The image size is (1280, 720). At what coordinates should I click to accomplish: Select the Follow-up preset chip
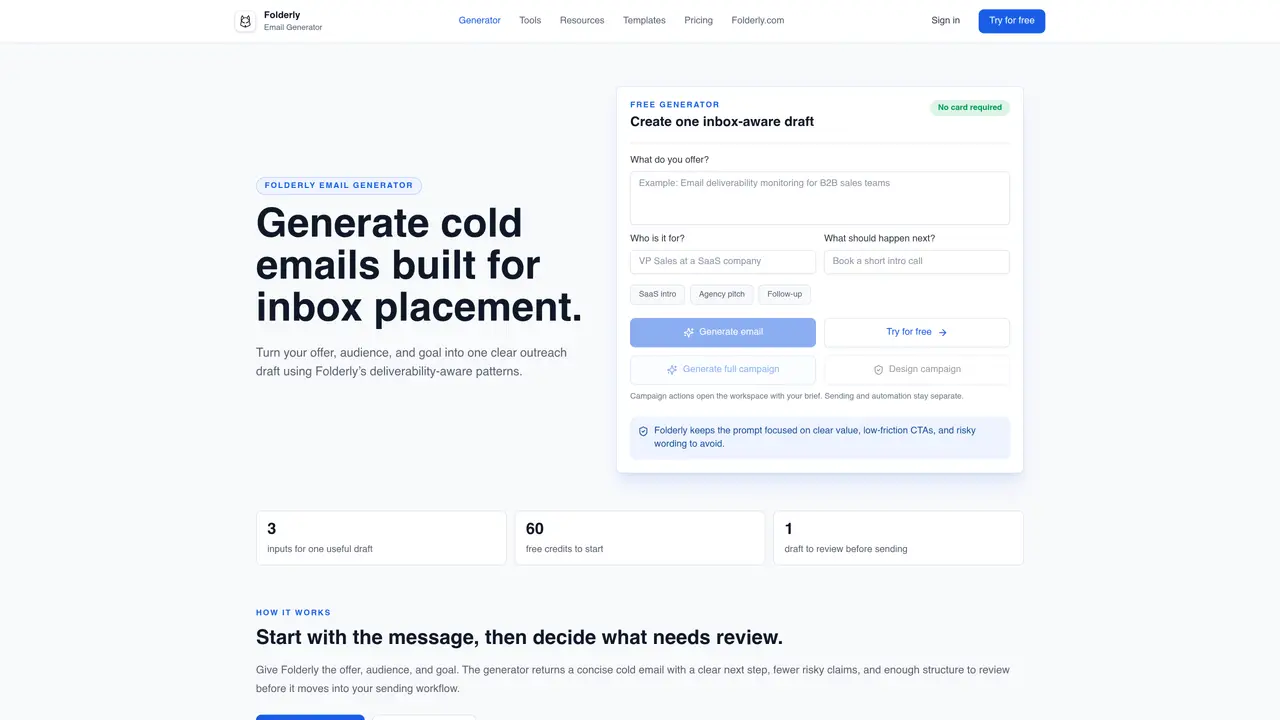(x=785, y=294)
